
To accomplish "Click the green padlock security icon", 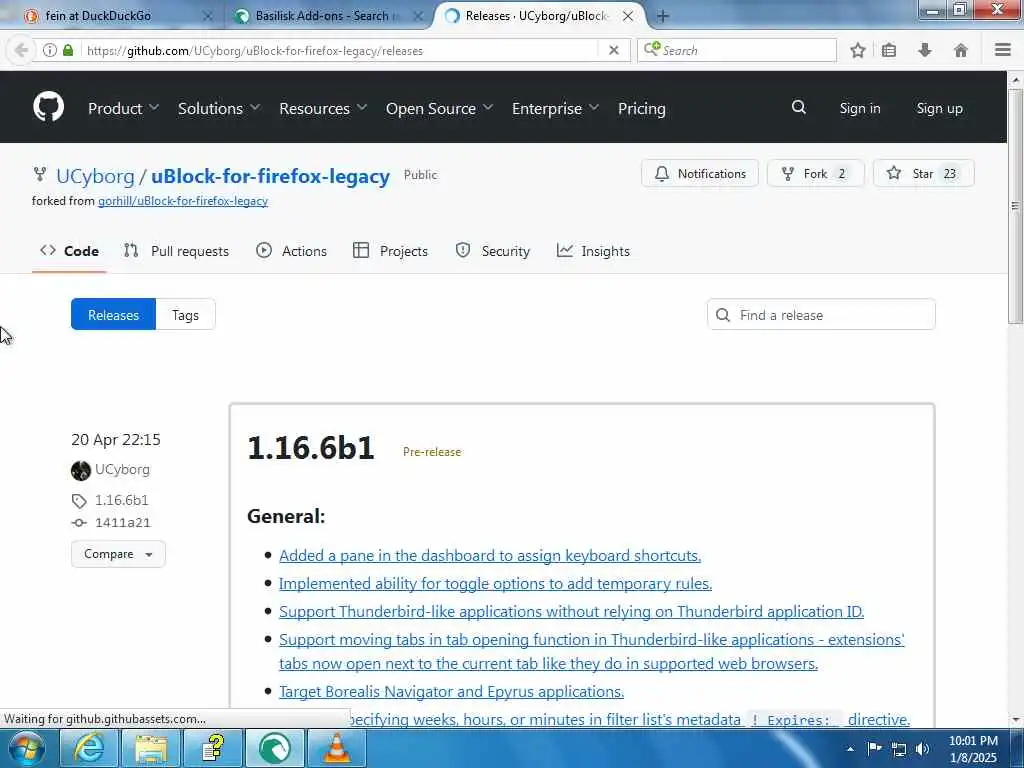I will [x=68, y=50].
